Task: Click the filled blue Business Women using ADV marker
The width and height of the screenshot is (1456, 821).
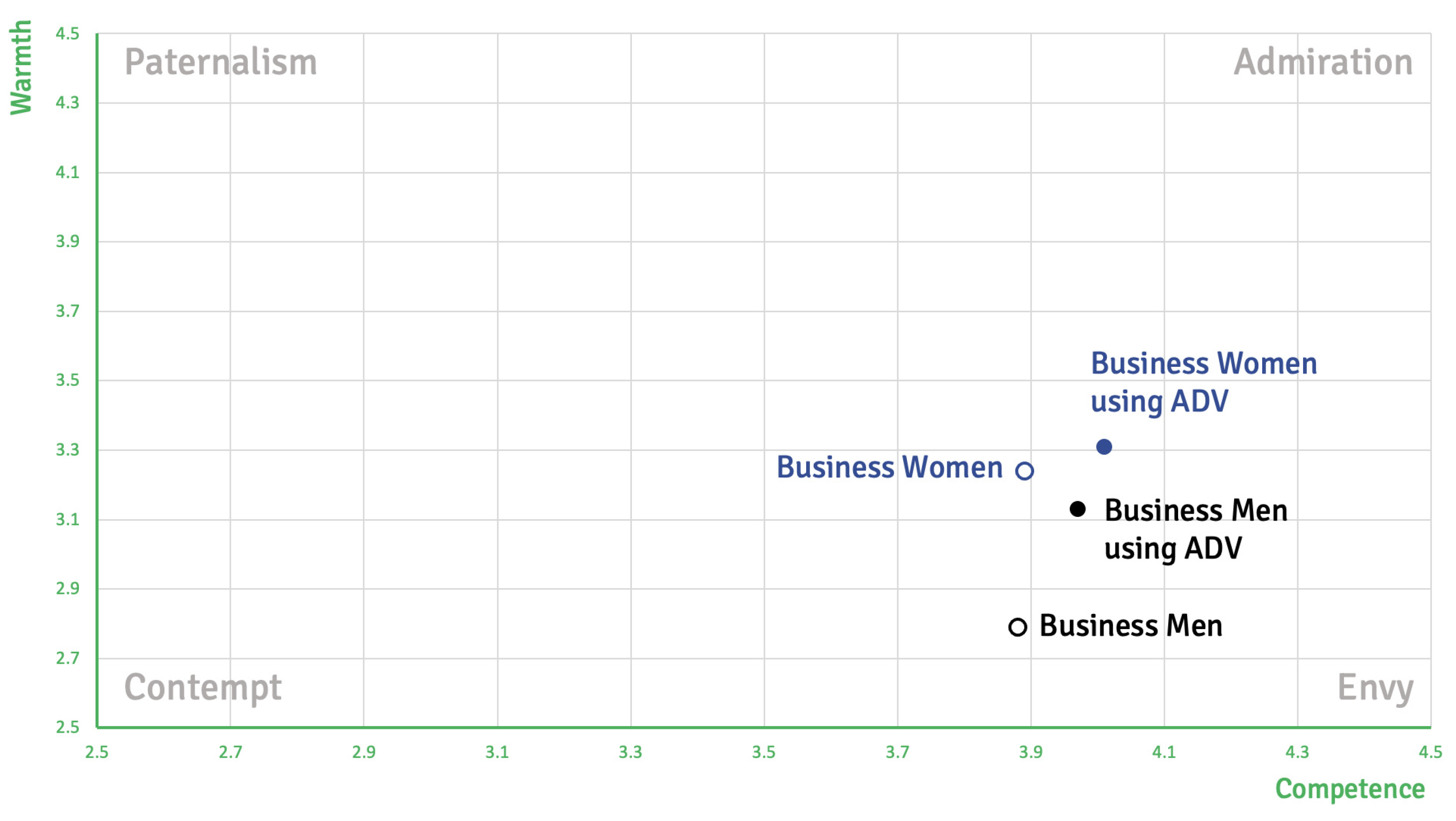Action: click(x=1104, y=447)
